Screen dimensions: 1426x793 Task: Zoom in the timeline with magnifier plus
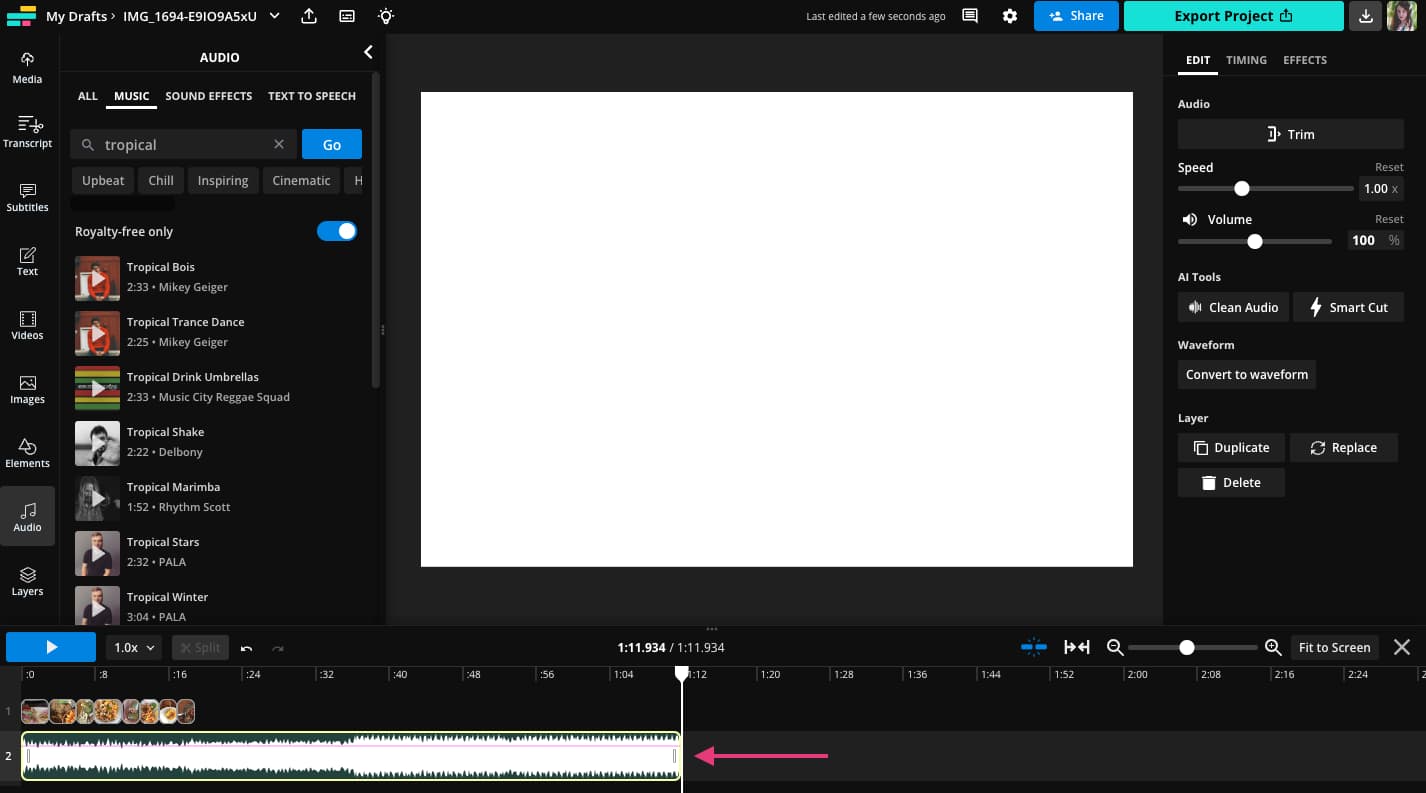(1273, 647)
